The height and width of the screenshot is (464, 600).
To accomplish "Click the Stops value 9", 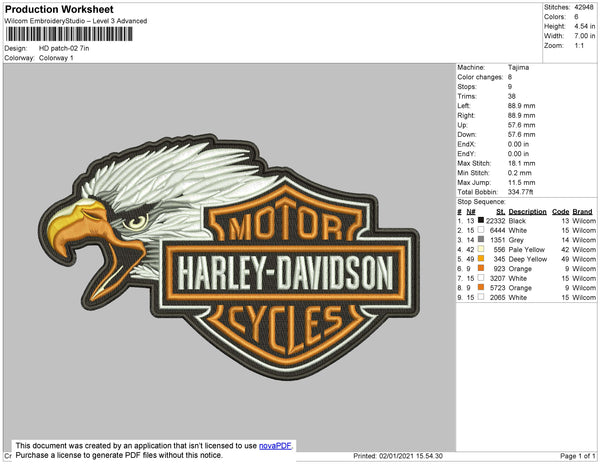I will [510, 86].
